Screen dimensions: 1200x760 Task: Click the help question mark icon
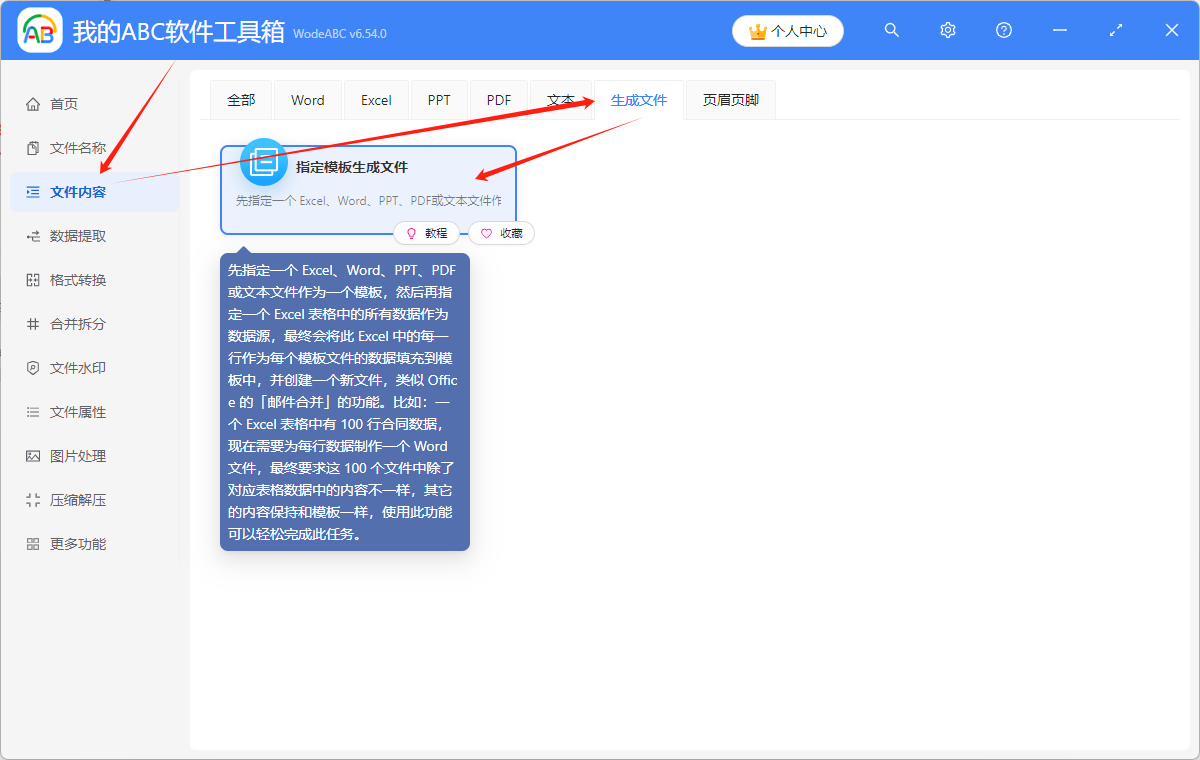pyautogui.click(x=1003, y=30)
